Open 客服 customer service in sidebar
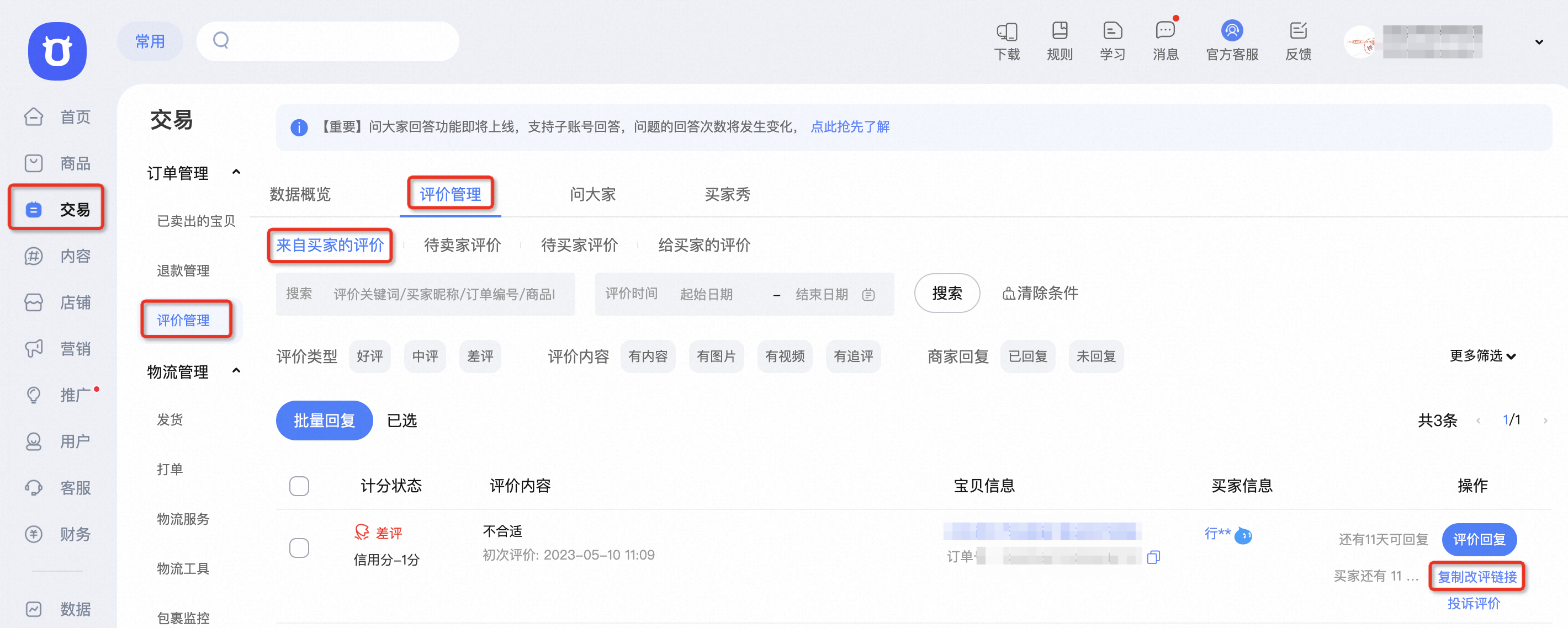The image size is (1568, 628). coord(58,488)
